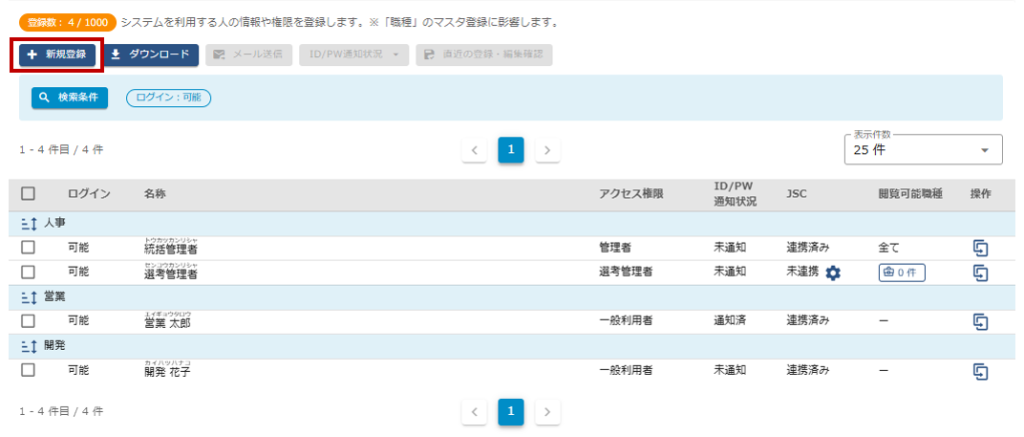The image size is (1024, 437).
Task: Select the checkbox for 営業 太郎
Action: coord(28,321)
